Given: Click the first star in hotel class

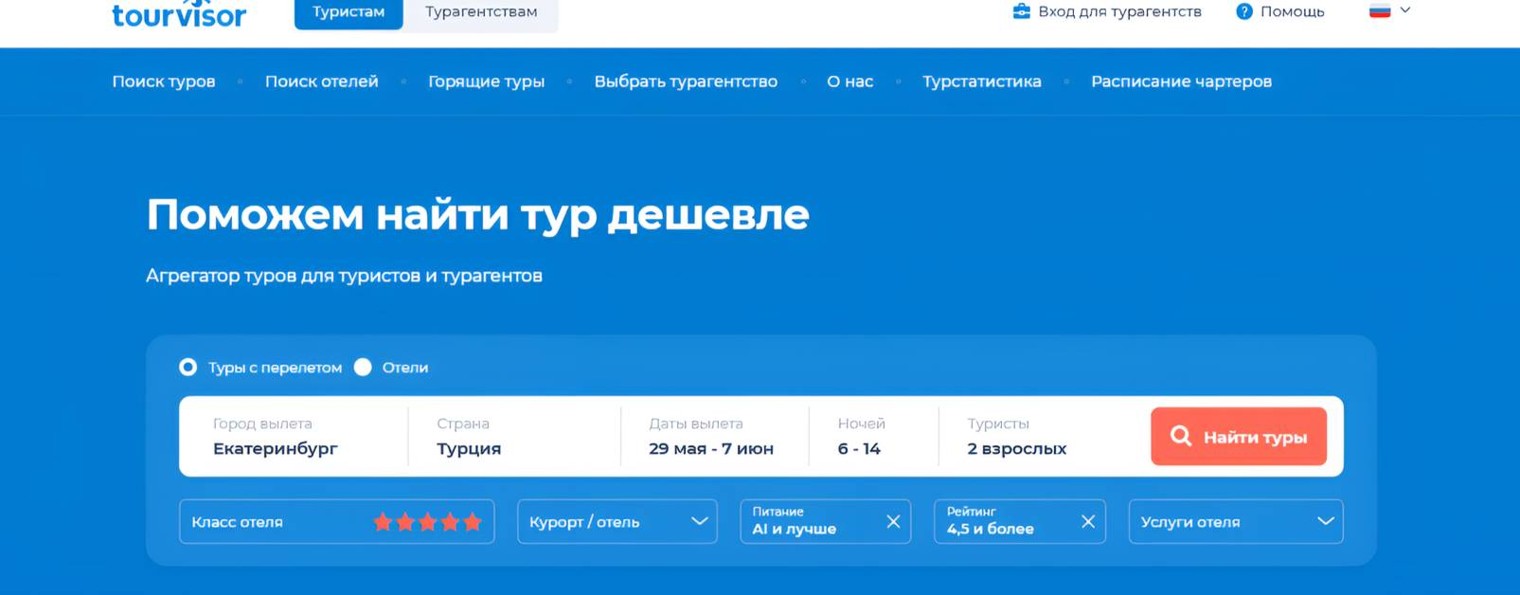Looking at the screenshot, I should 383,522.
